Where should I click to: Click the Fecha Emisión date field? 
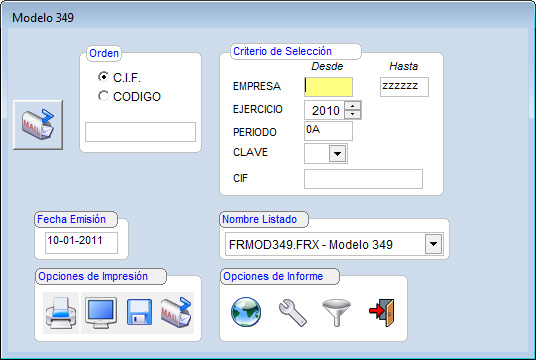point(81,243)
